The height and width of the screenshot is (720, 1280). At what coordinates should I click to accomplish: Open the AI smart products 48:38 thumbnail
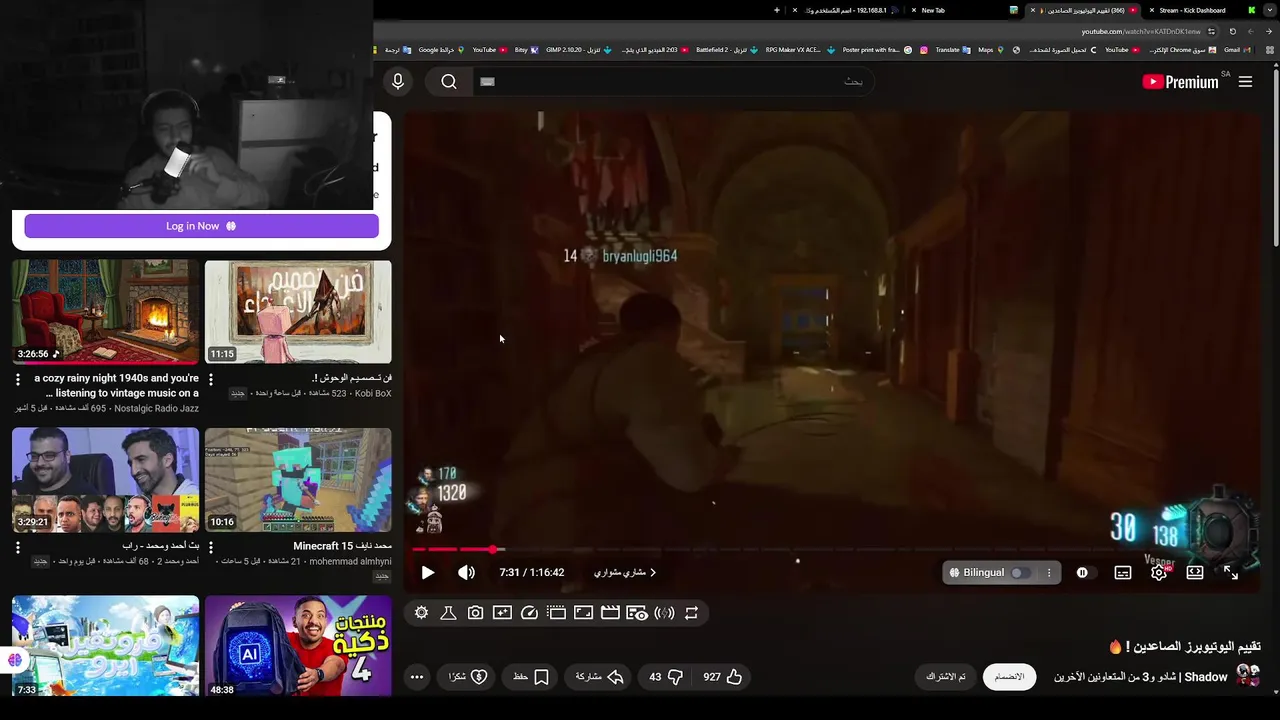point(298,647)
